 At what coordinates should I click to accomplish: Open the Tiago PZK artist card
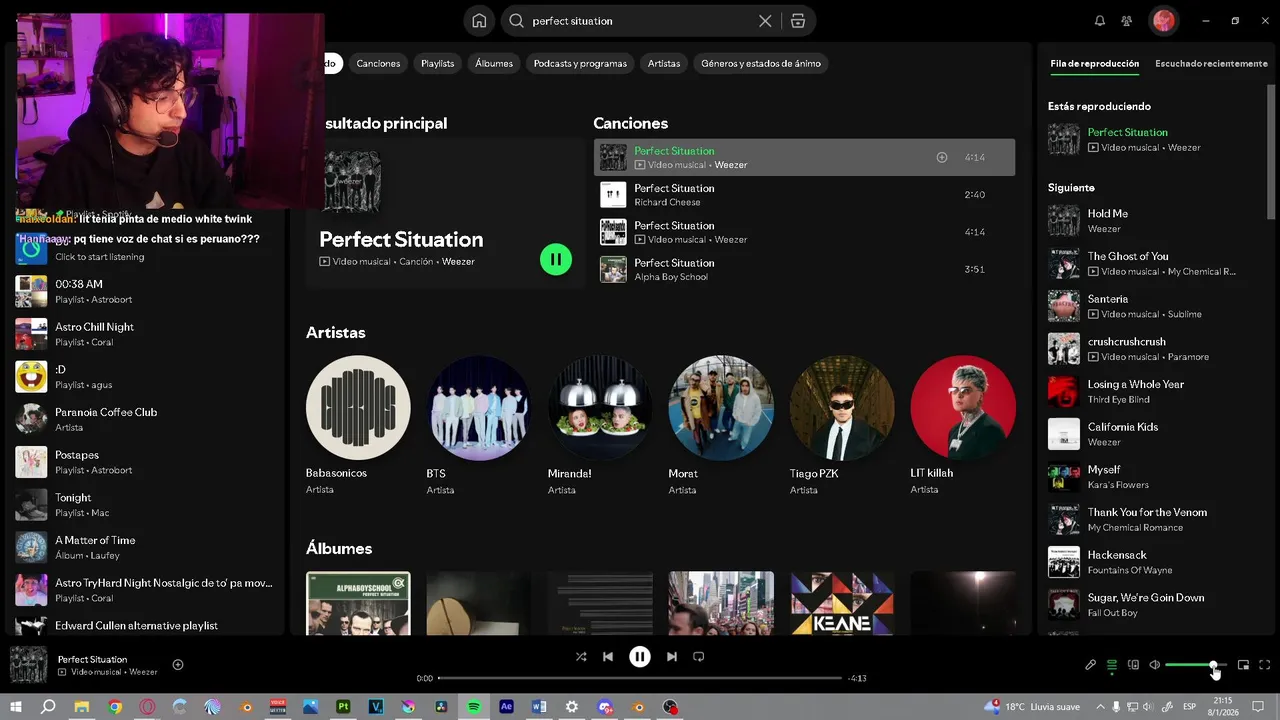tap(842, 426)
